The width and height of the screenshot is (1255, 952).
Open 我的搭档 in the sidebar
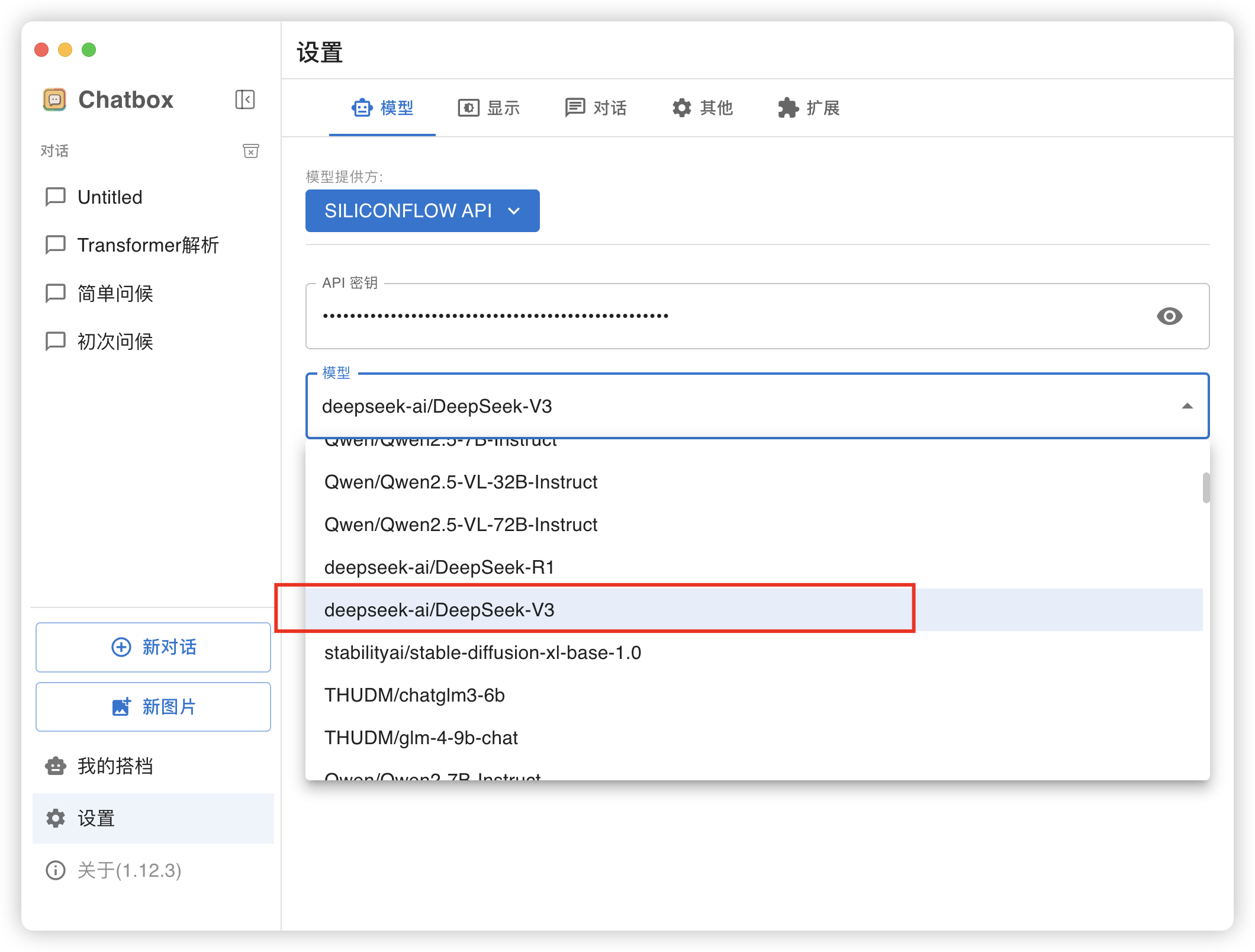[x=153, y=766]
